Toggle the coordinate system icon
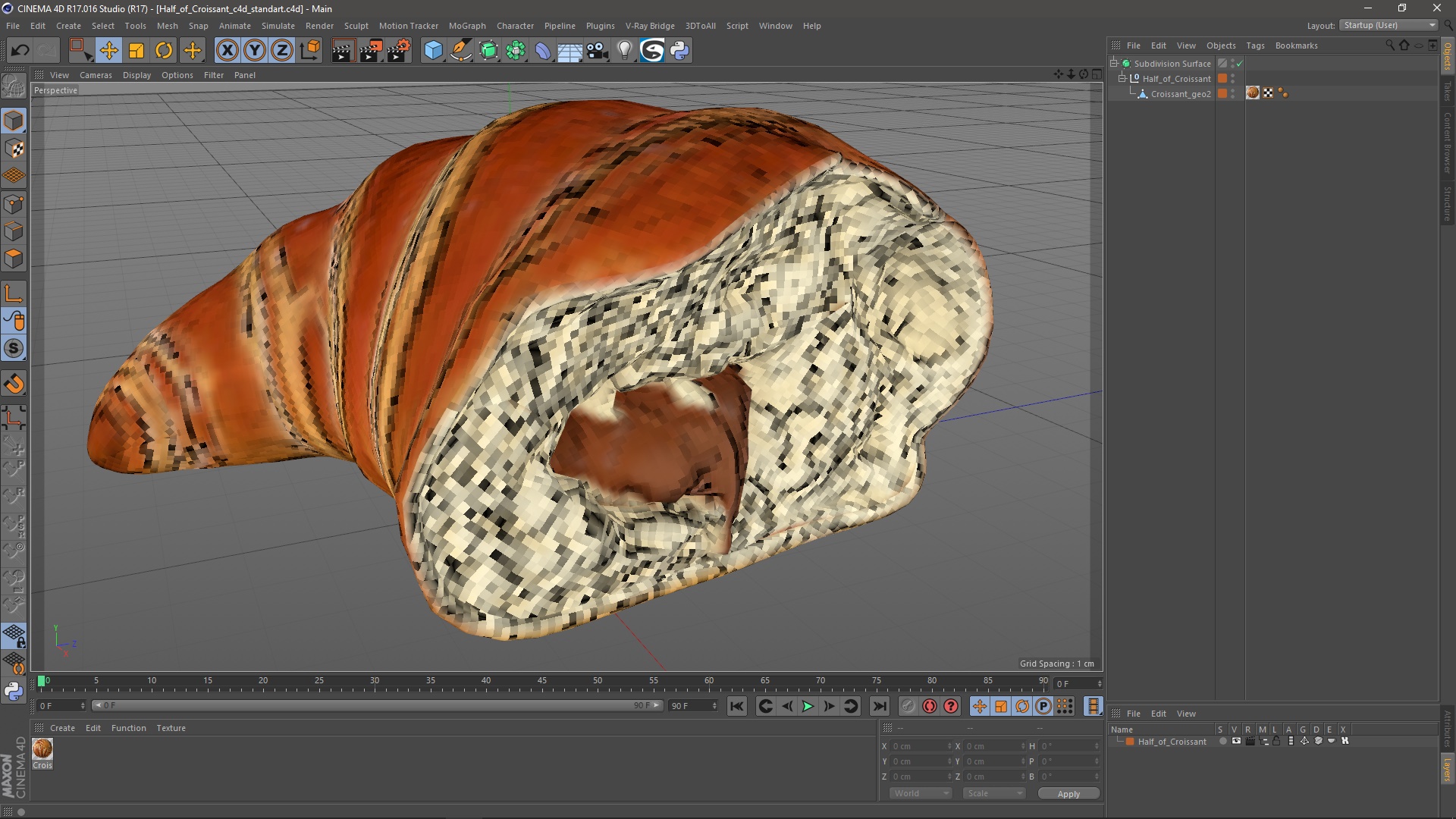The width and height of the screenshot is (1456, 819). coord(310,51)
